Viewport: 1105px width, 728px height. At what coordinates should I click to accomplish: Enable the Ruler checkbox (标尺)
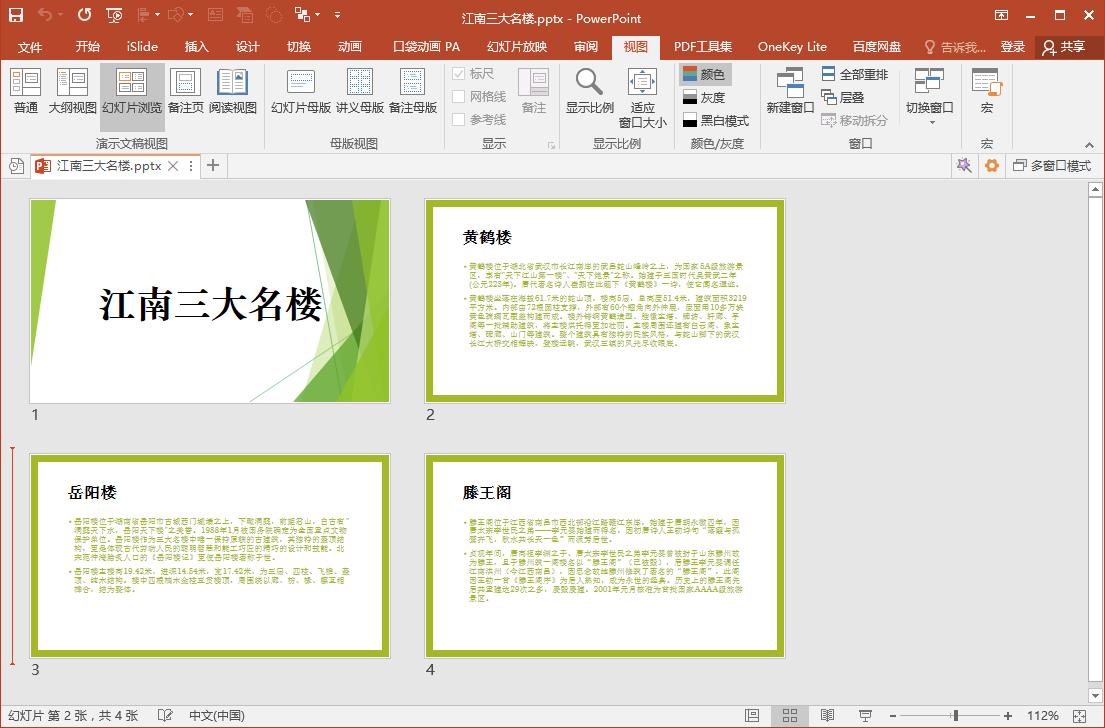coord(459,74)
